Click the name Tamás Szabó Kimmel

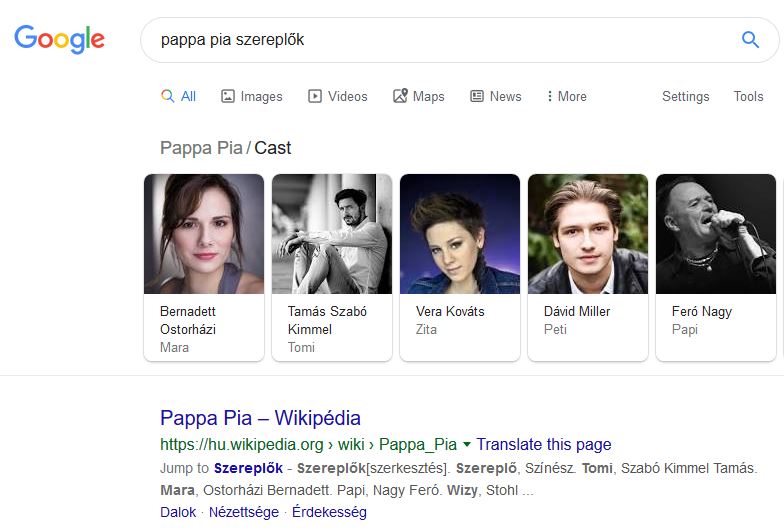[328, 320]
